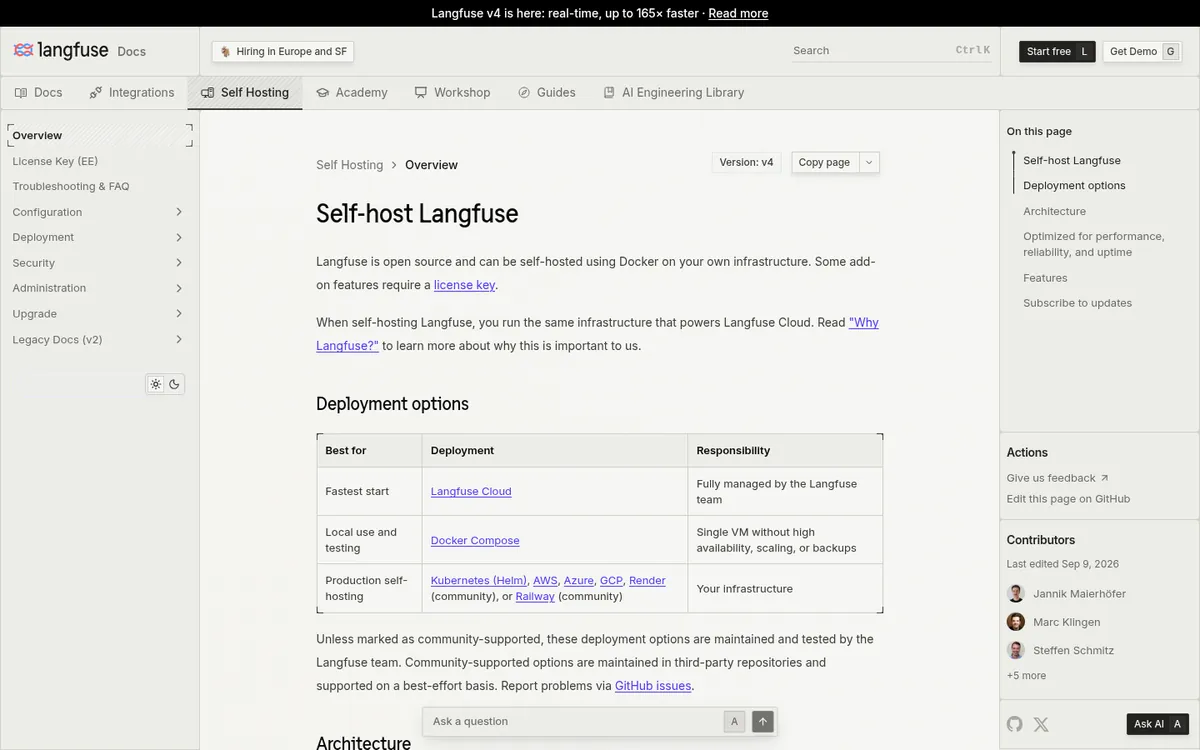Open Troubleshooting & FAQ sidebar page

[71, 186]
